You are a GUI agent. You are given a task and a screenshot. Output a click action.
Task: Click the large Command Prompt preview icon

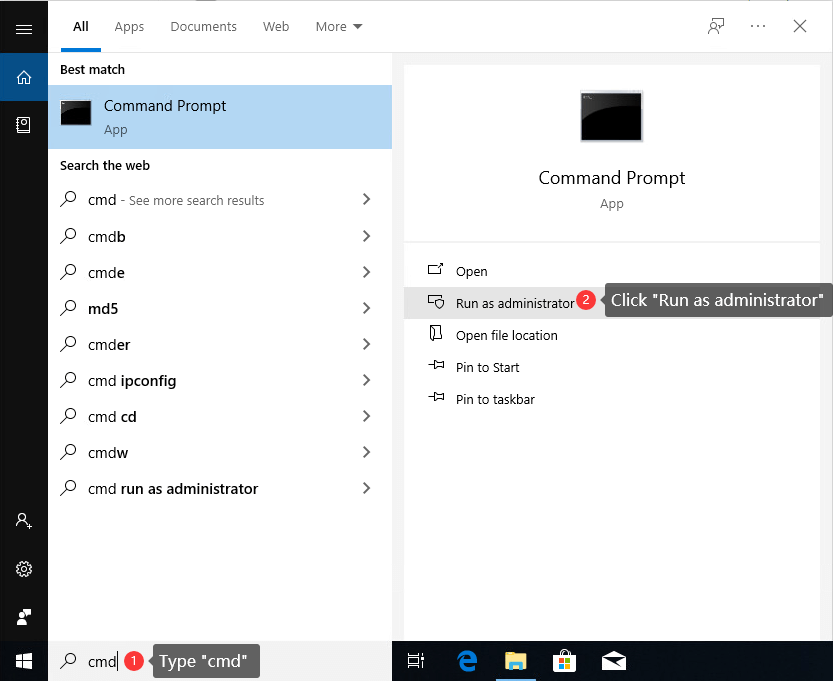[x=611, y=116]
